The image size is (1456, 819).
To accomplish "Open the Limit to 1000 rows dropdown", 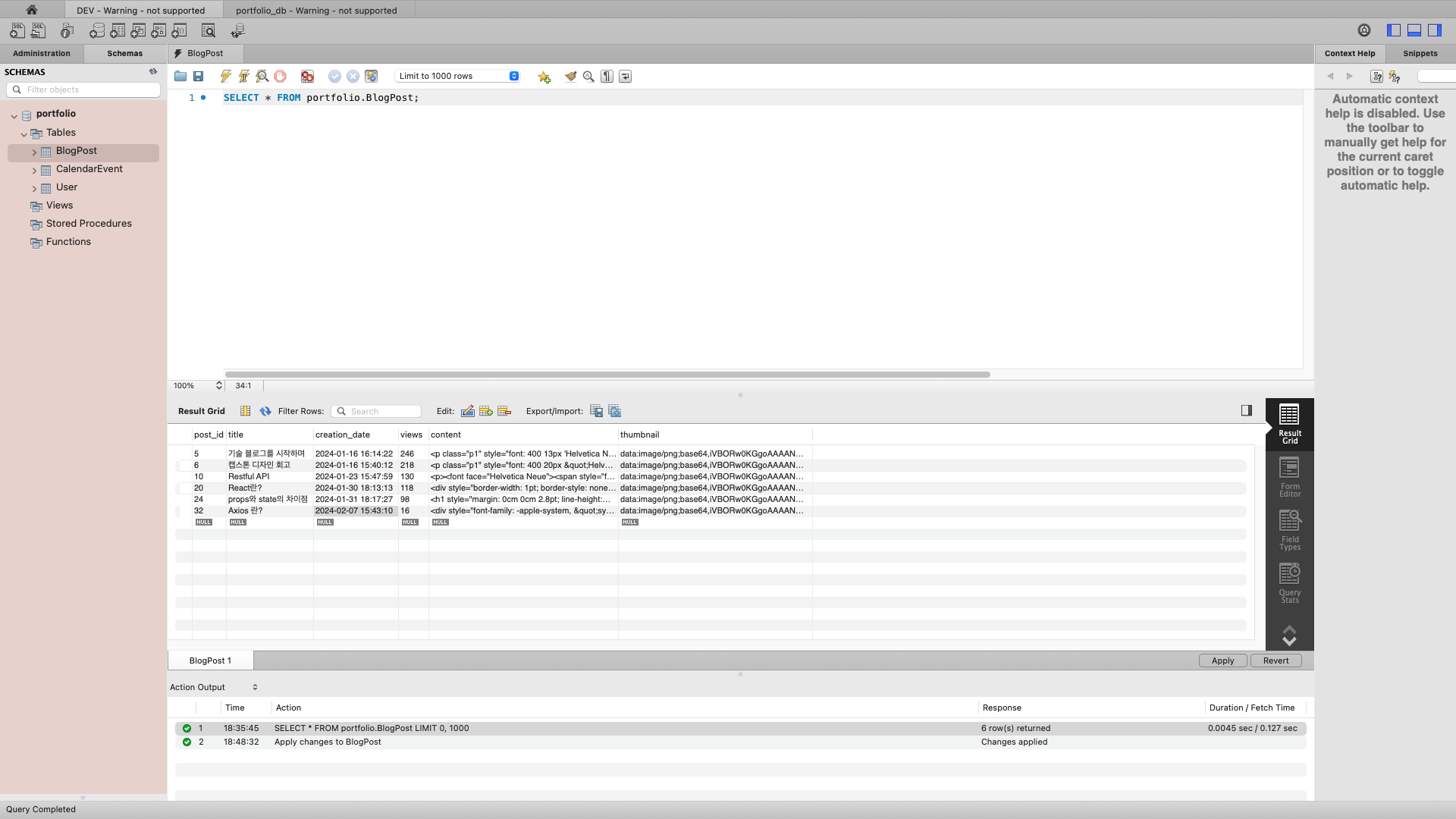I will 458,77.
